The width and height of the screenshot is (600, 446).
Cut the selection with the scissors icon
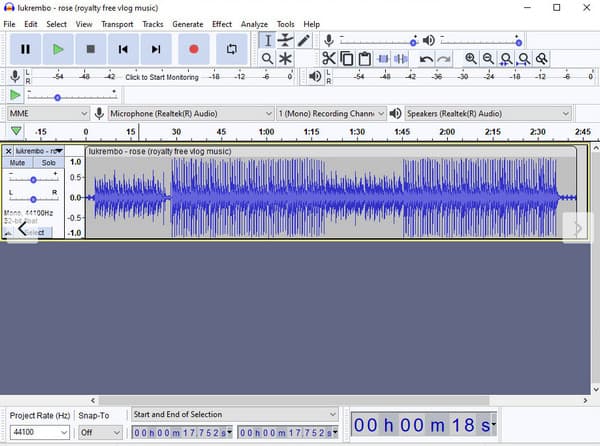(x=329, y=59)
